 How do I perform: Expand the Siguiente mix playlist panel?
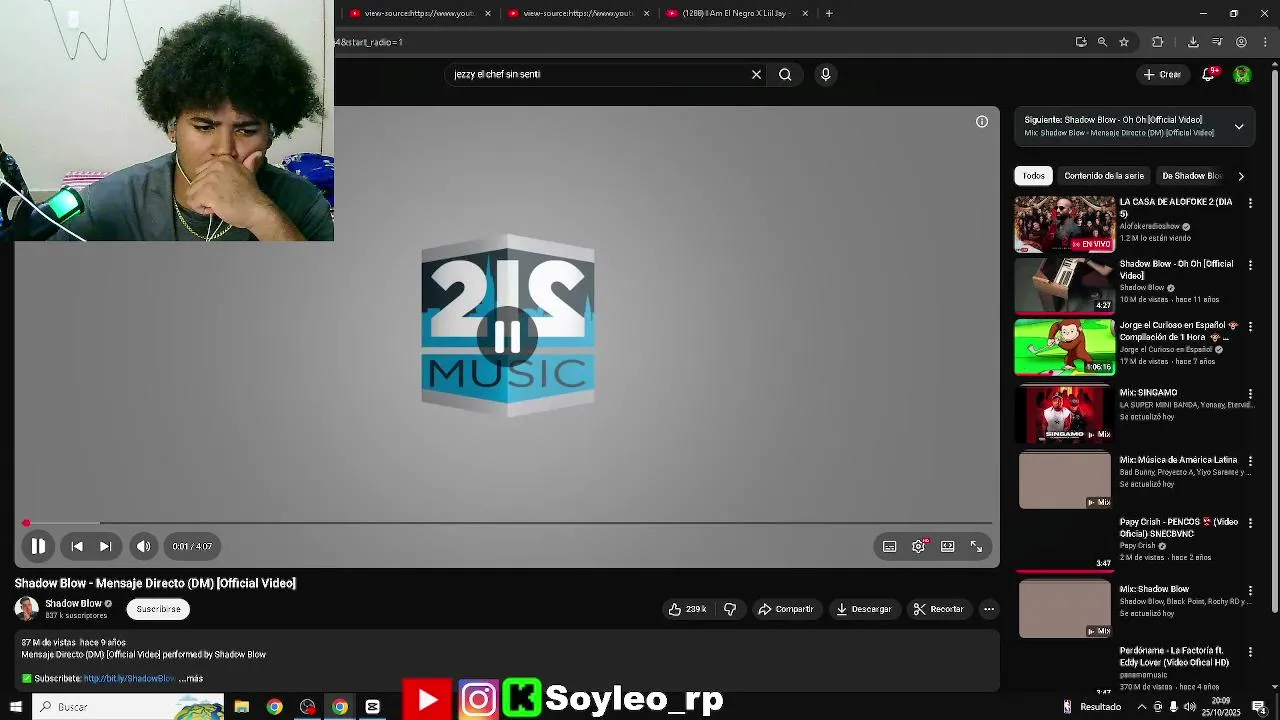1239,126
